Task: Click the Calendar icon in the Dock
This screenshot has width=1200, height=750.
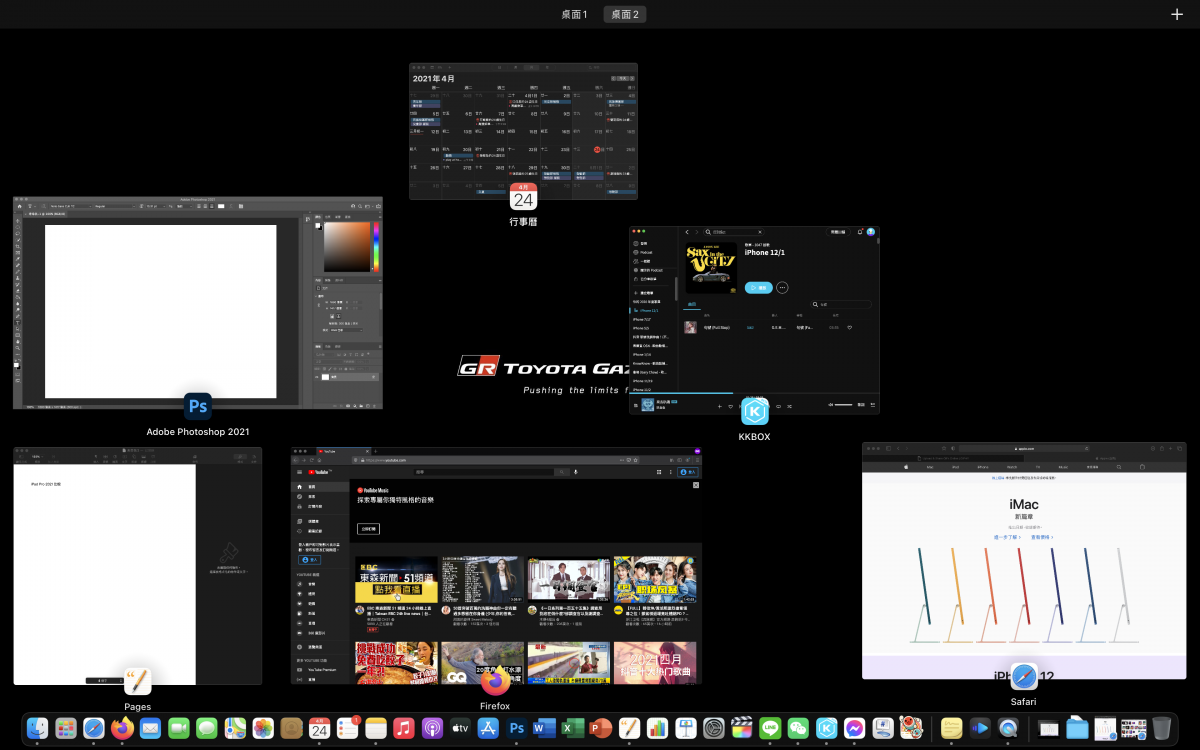Action: (x=319, y=729)
